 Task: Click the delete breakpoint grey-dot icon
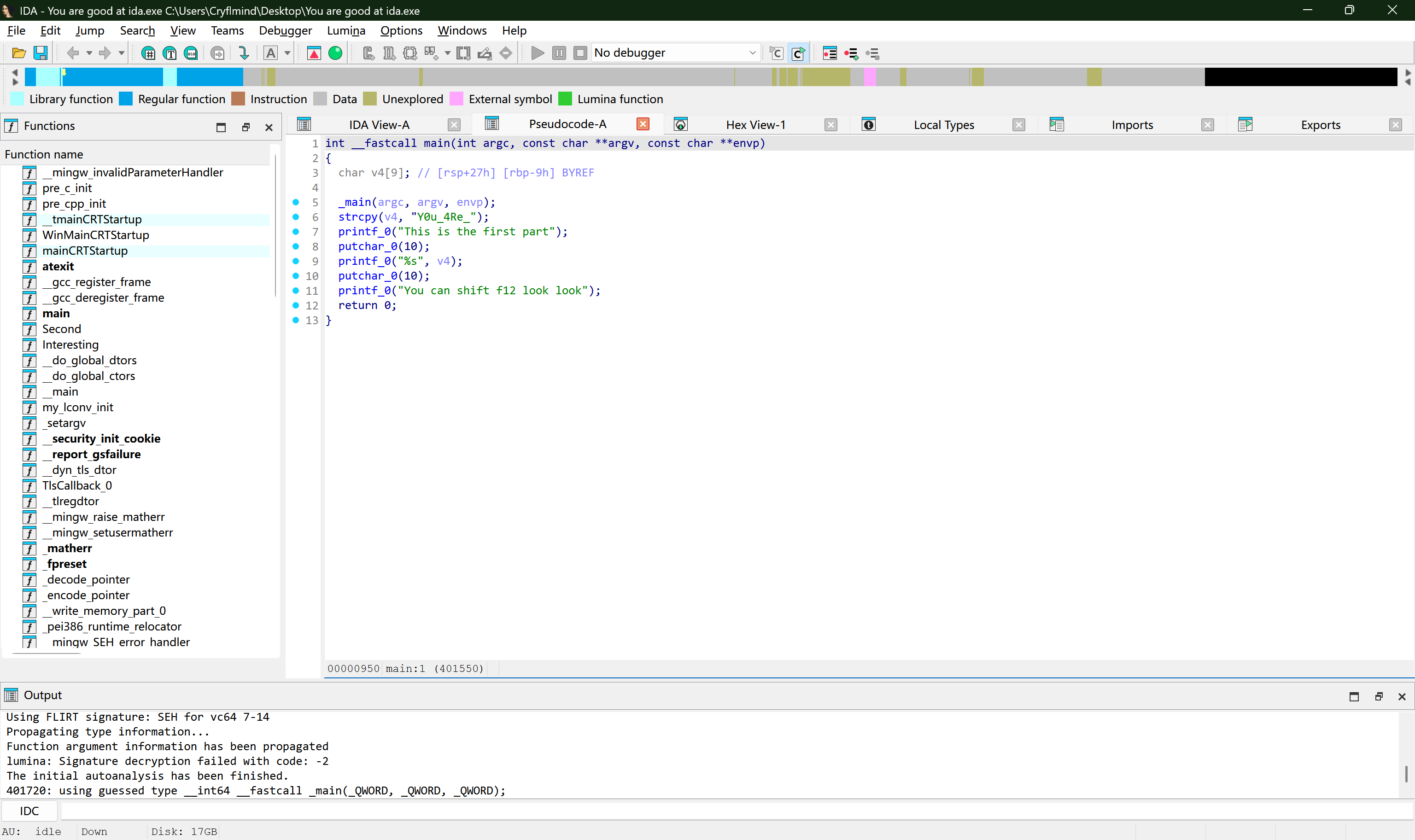pos(872,53)
